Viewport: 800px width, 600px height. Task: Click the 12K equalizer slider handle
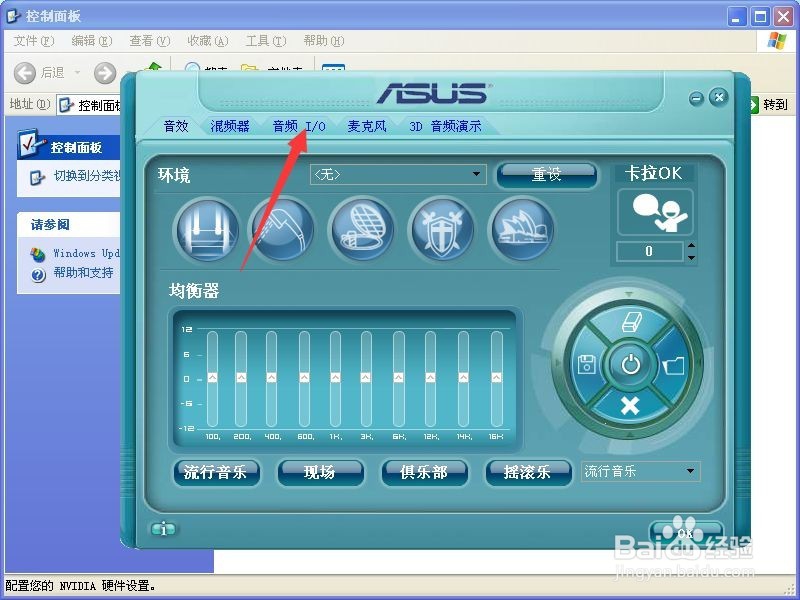click(431, 377)
